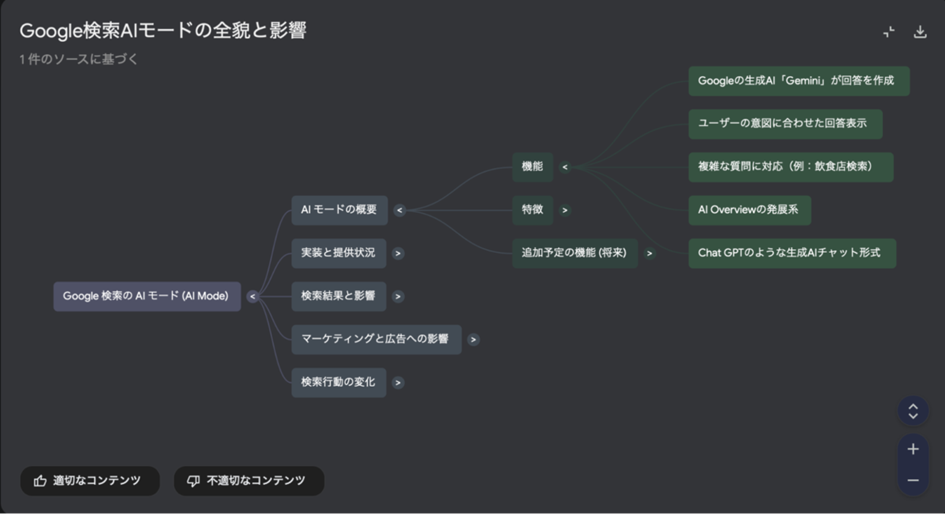Click the expand/collapse all nodes icon
This screenshot has width=945, height=514.
912,411
